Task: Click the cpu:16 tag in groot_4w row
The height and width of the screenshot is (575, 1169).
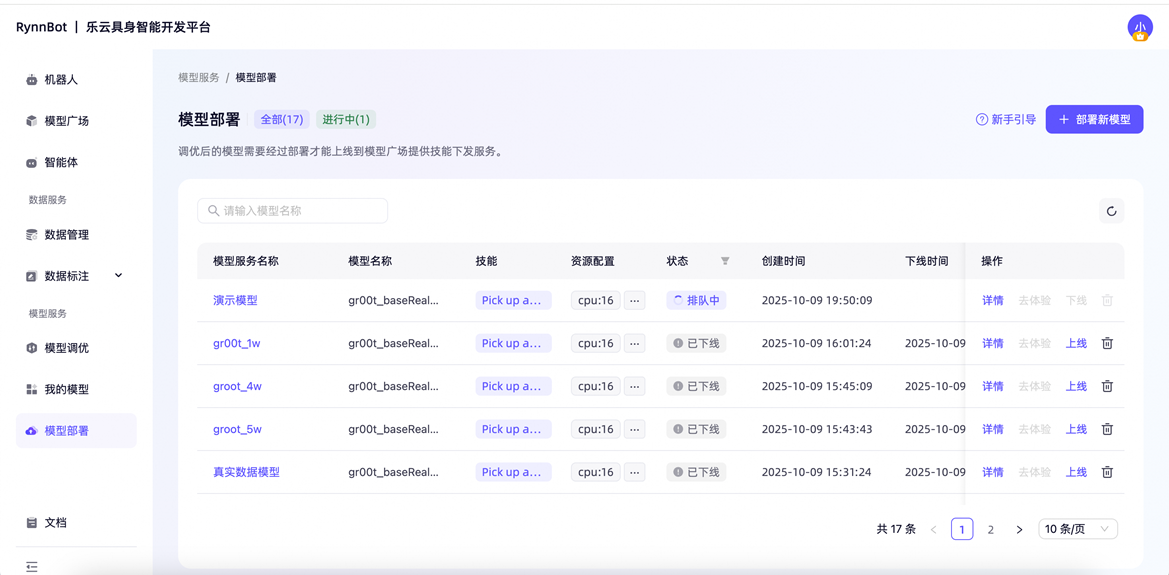Action: pyautogui.click(x=596, y=386)
